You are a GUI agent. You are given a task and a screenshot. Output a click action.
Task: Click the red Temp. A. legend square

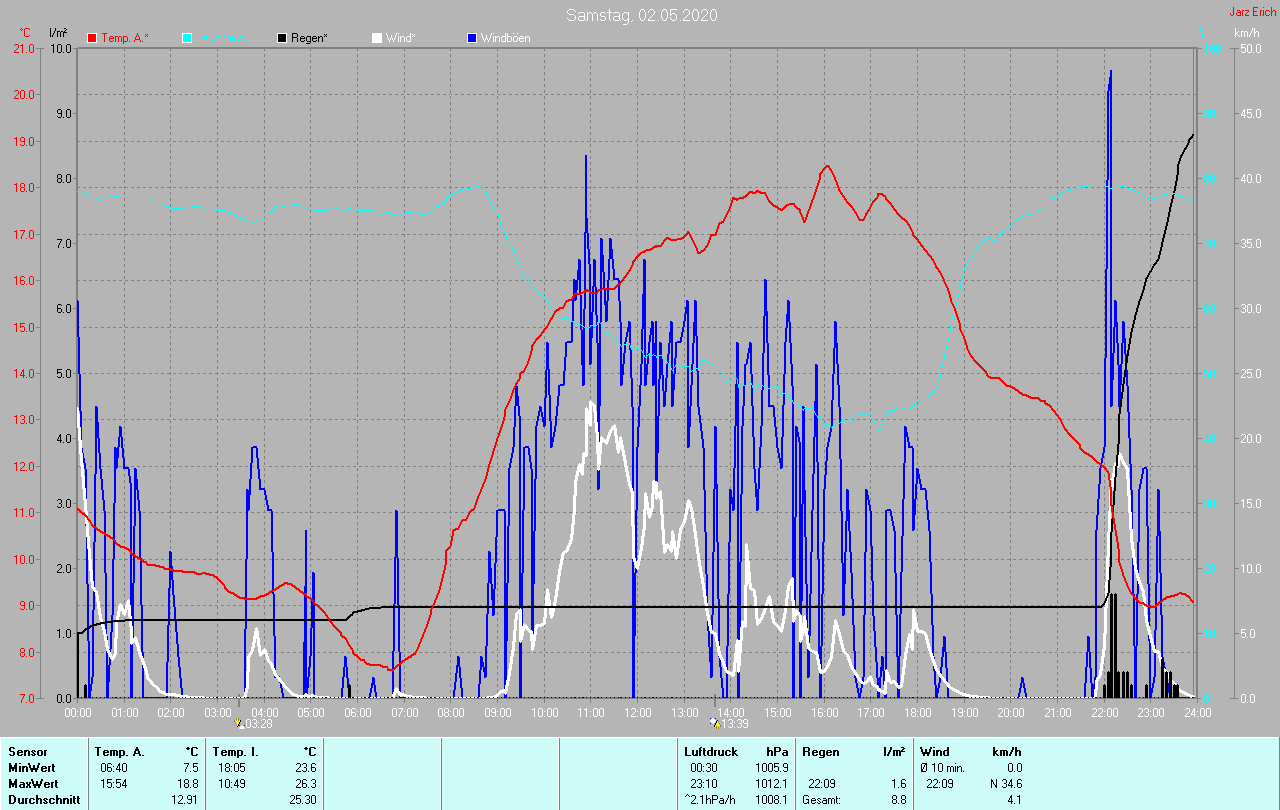point(93,38)
